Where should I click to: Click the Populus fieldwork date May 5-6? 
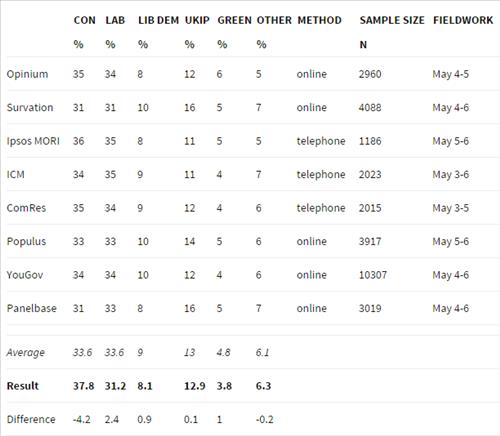[x=451, y=241]
